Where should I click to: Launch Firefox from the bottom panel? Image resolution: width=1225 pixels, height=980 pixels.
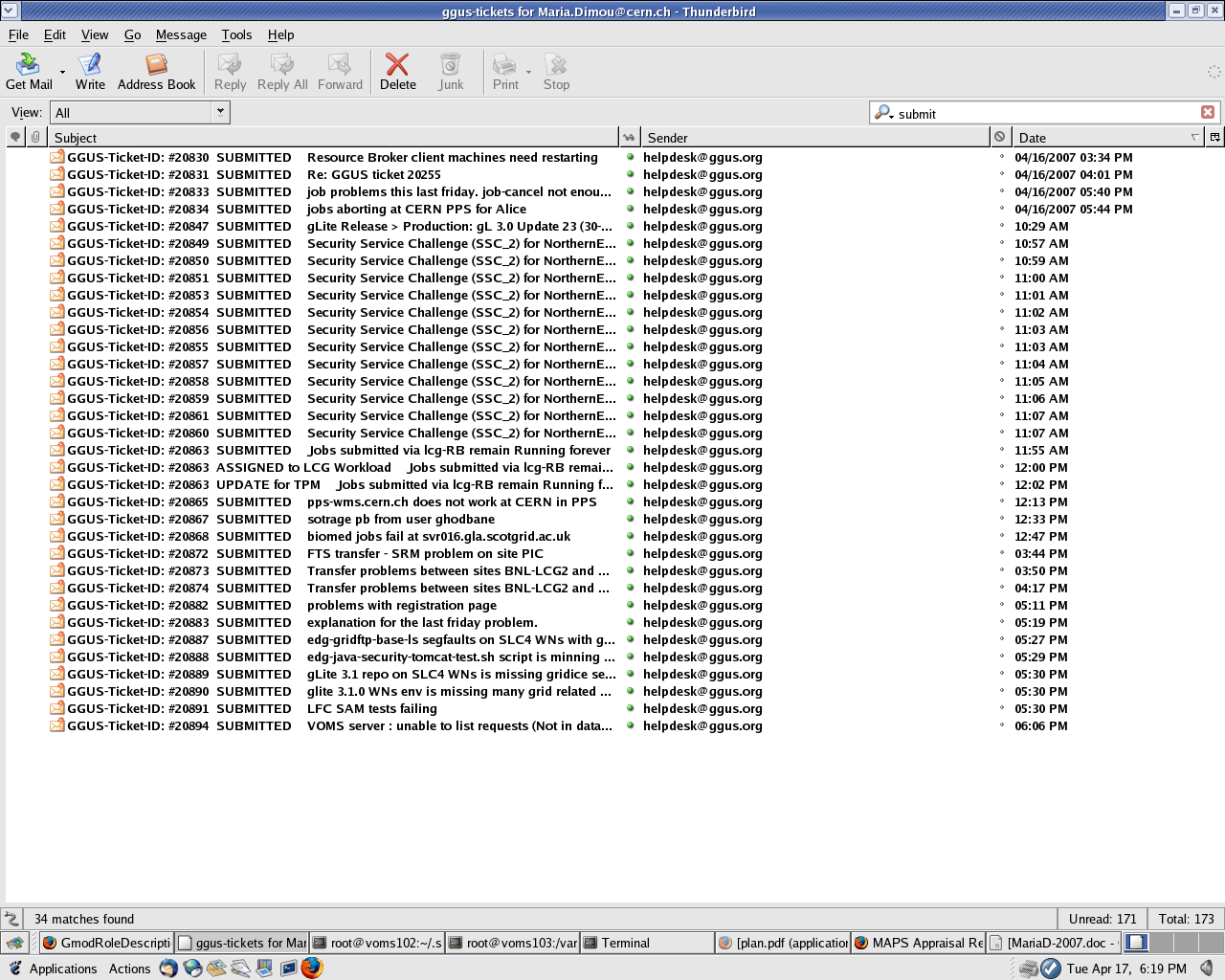pyautogui.click(x=312, y=968)
